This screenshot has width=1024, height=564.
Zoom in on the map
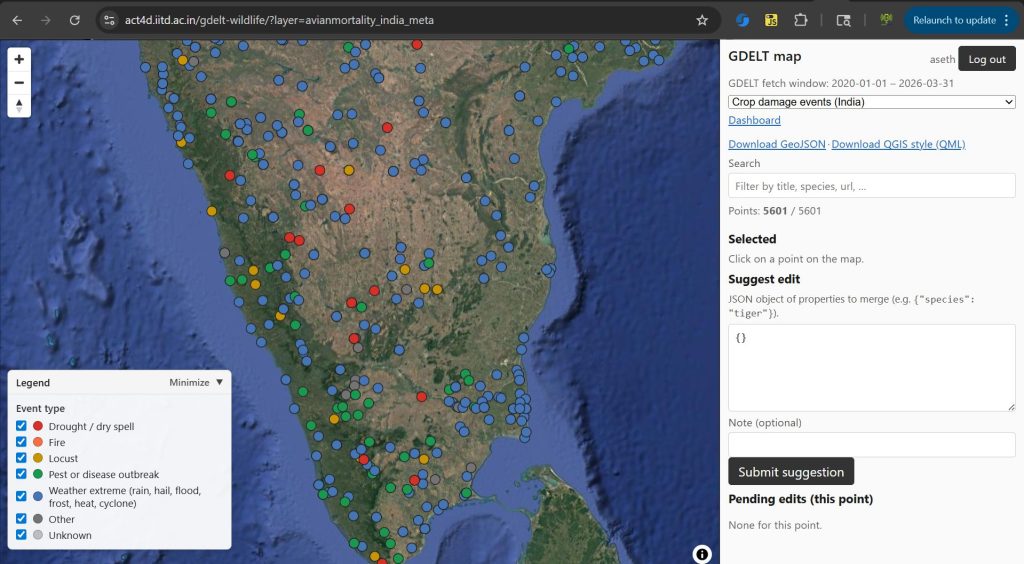point(19,60)
